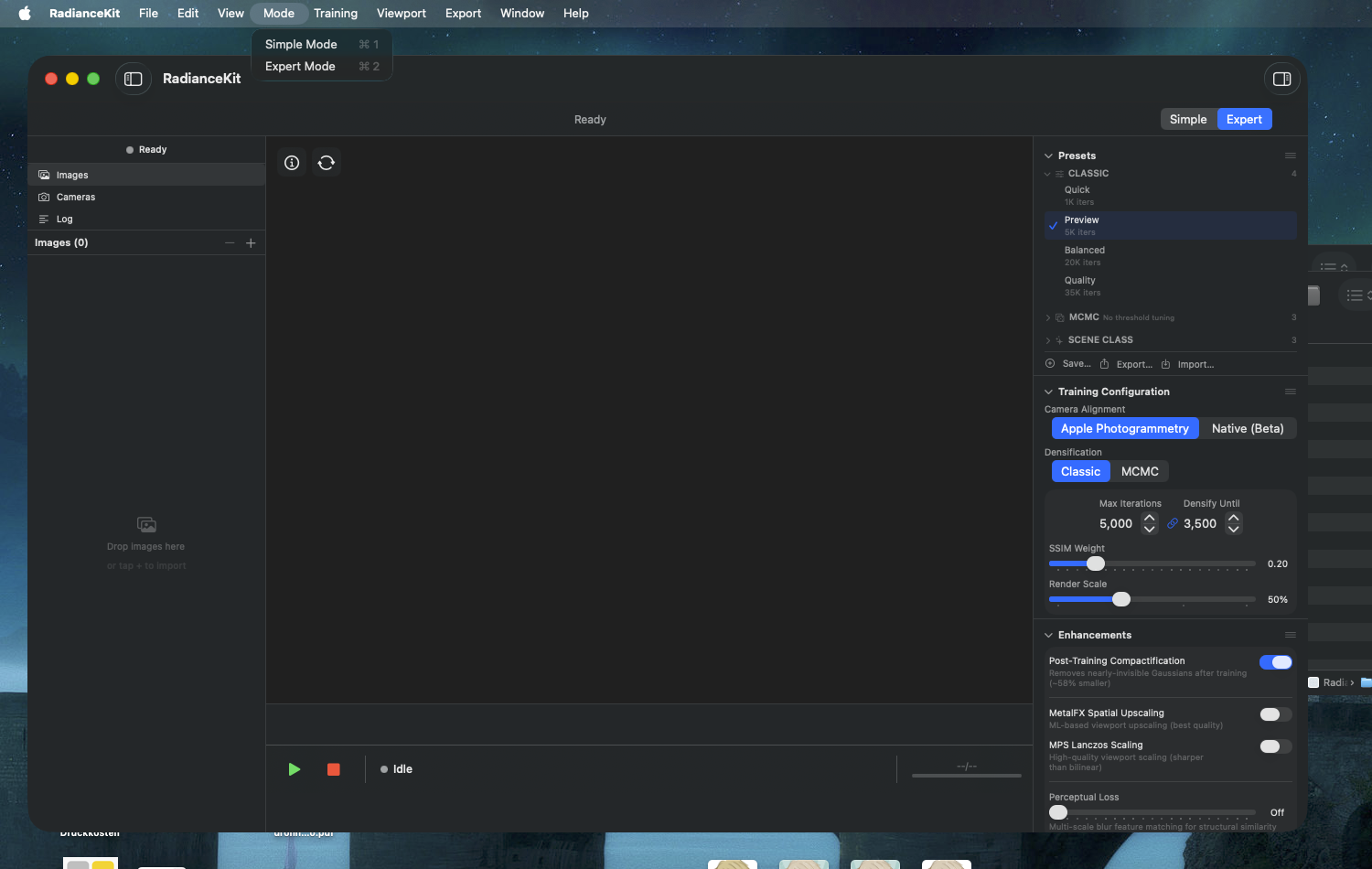Viewport: 1372px width, 869px height.
Task: Open the Viewport menu
Action: (402, 13)
